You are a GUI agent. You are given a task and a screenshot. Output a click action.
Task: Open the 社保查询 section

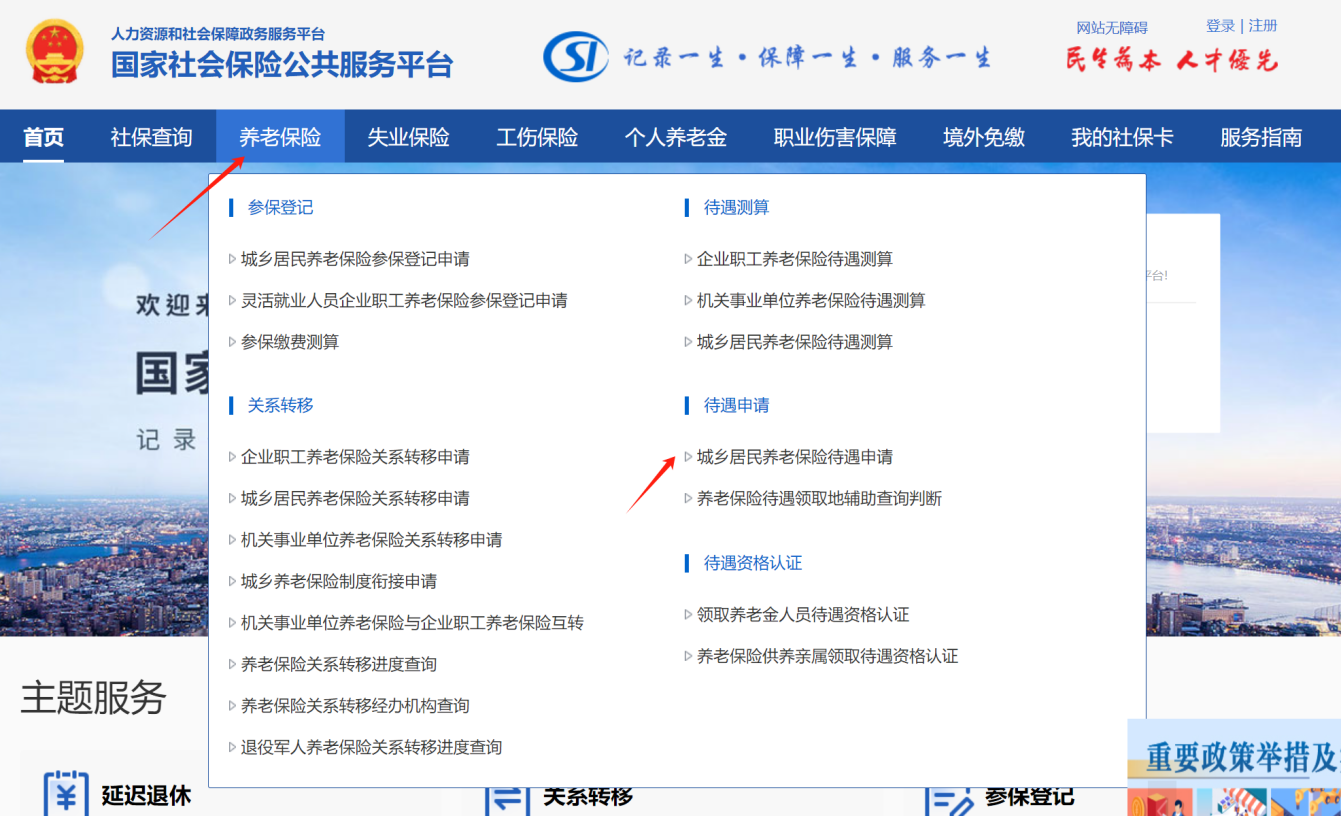click(x=152, y=137)
